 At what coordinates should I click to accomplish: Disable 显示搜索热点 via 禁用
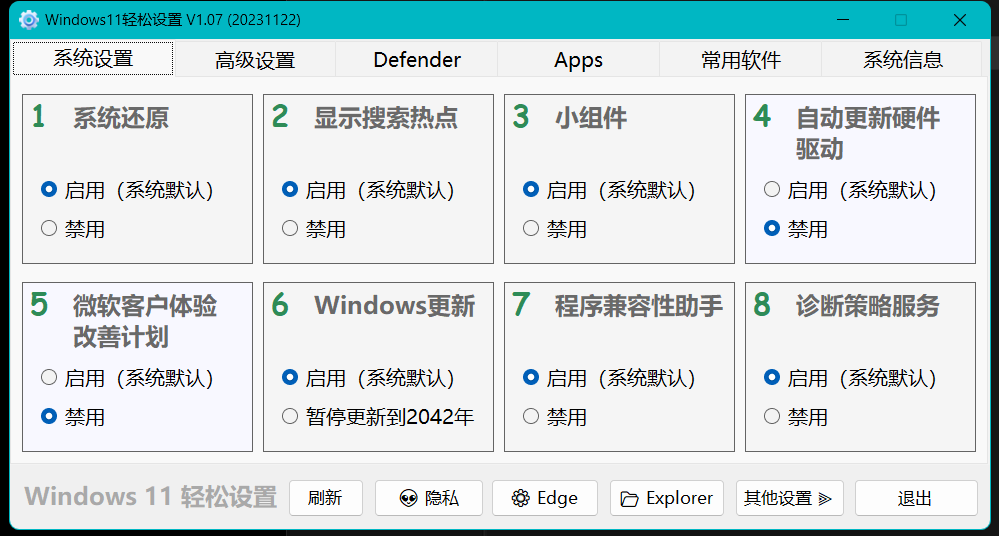coord(313,229)
